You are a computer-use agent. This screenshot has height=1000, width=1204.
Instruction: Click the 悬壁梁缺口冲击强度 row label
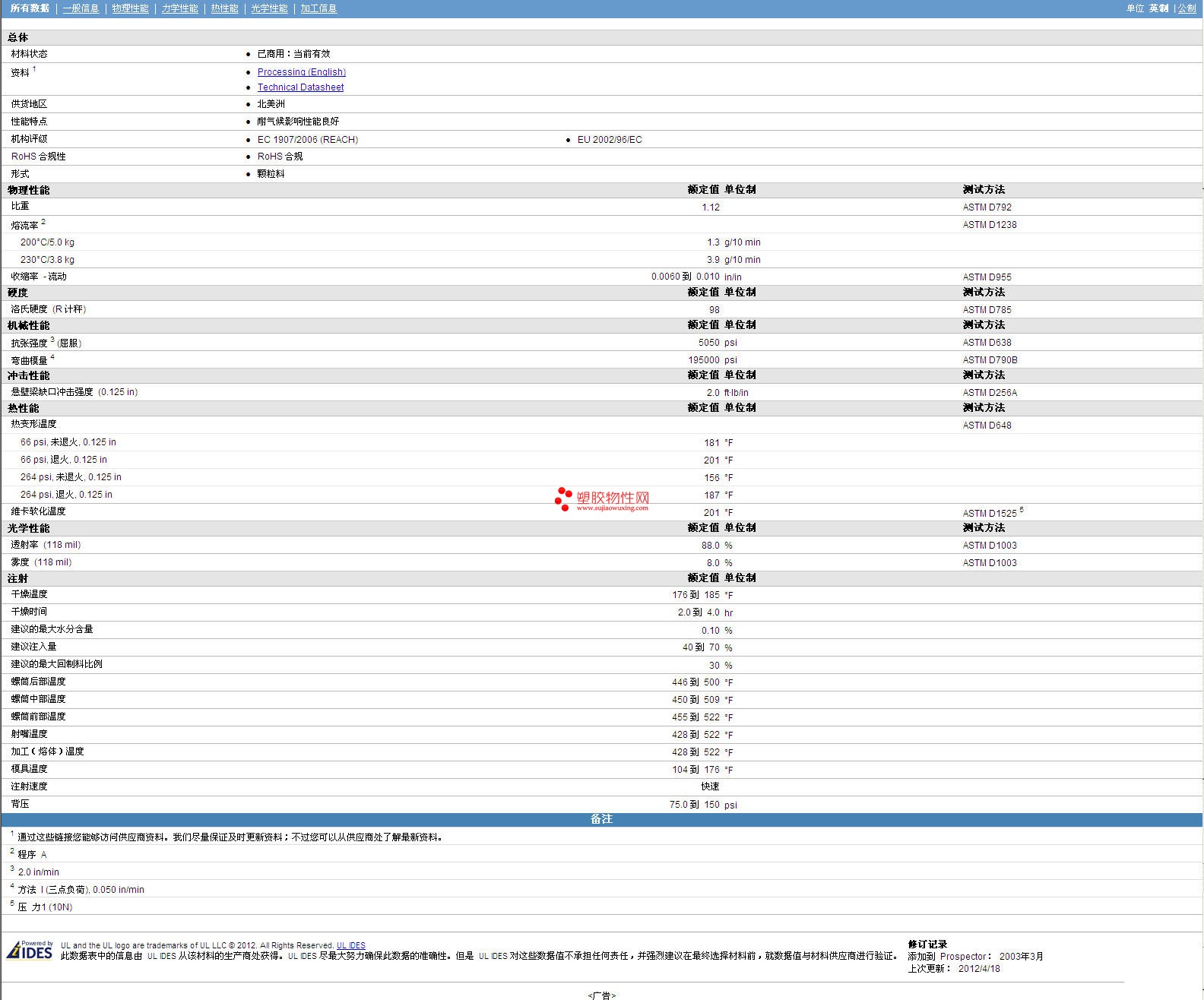[74, 392]
